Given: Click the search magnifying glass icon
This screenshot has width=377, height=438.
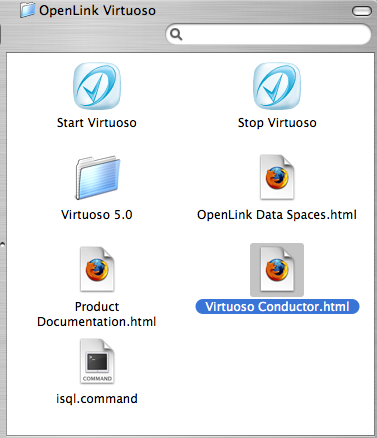Looking at the screenshot, I should click(176, 34).
